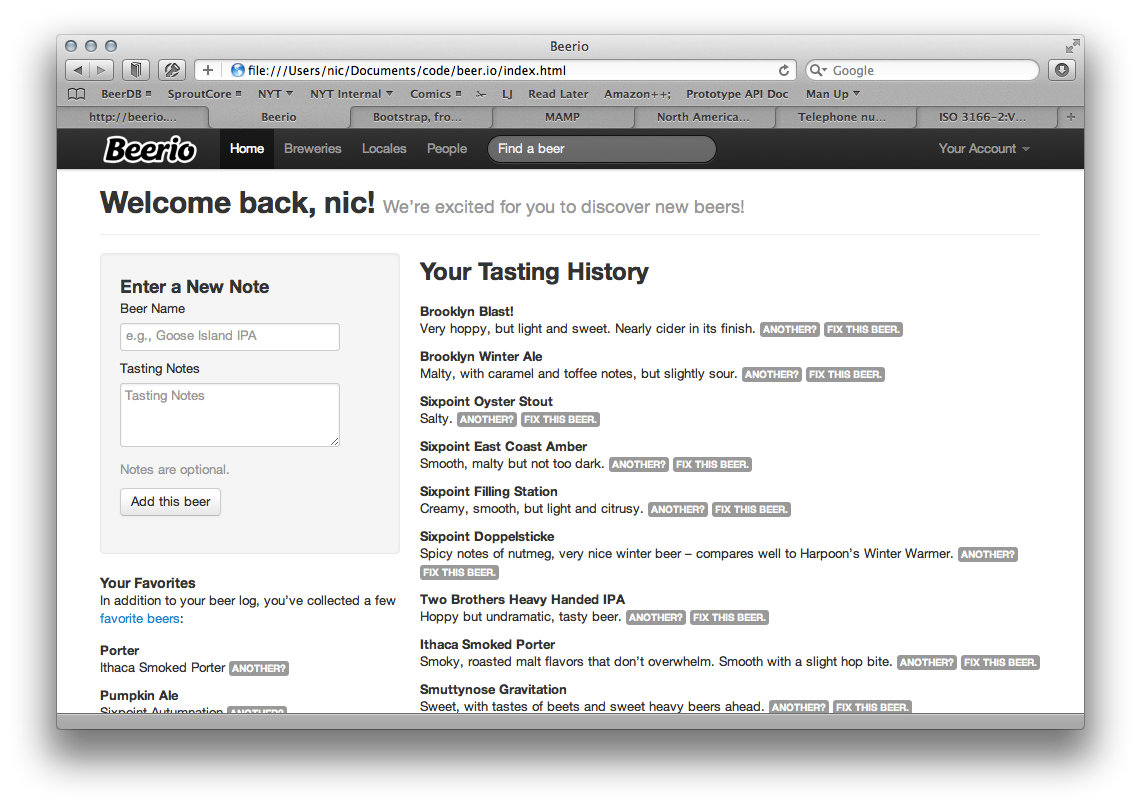Viewport: 1141px width, 808px height.
Task: Expand the Man Up bookmarks menu
Action: coord(832,94)
